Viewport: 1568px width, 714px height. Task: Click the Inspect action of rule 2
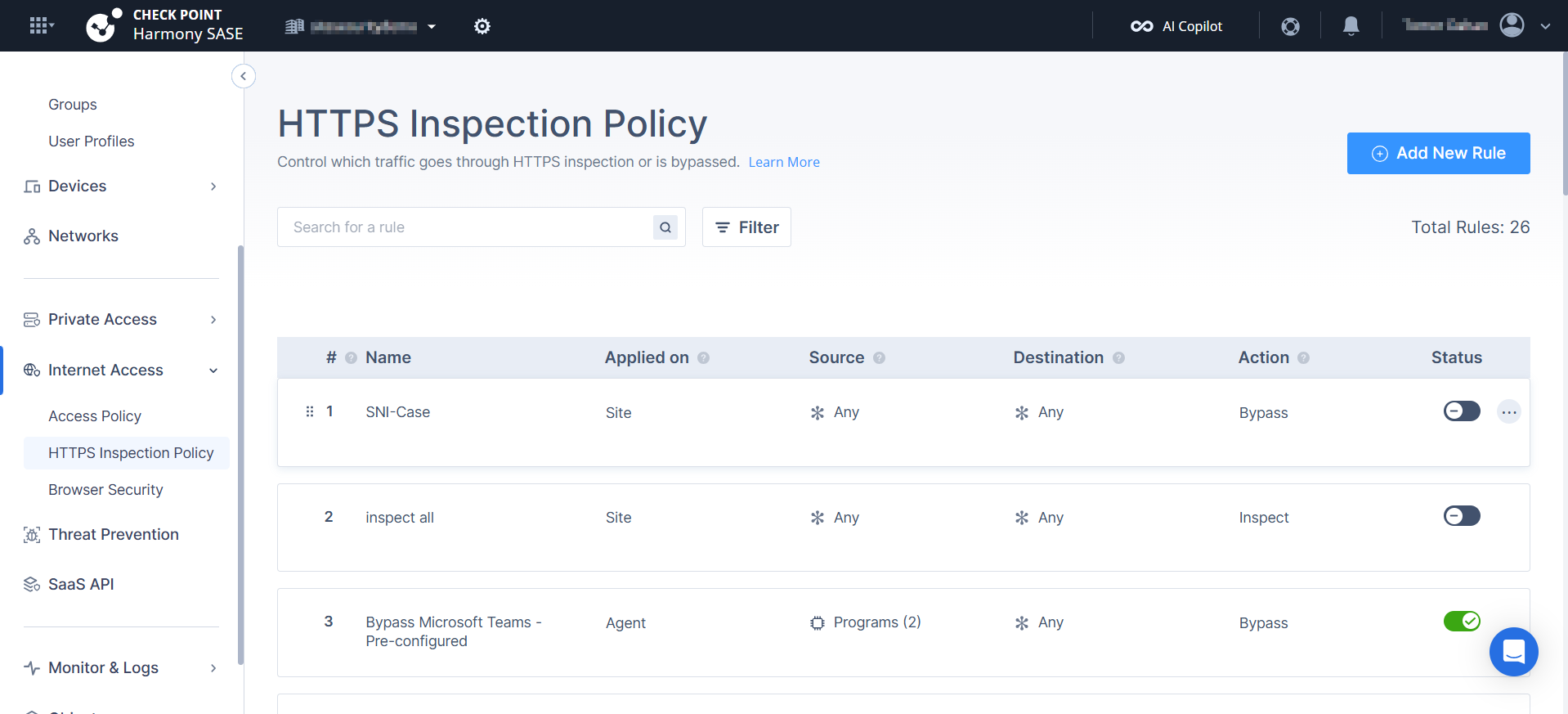pyautogui.click(x=1264, y=518)
